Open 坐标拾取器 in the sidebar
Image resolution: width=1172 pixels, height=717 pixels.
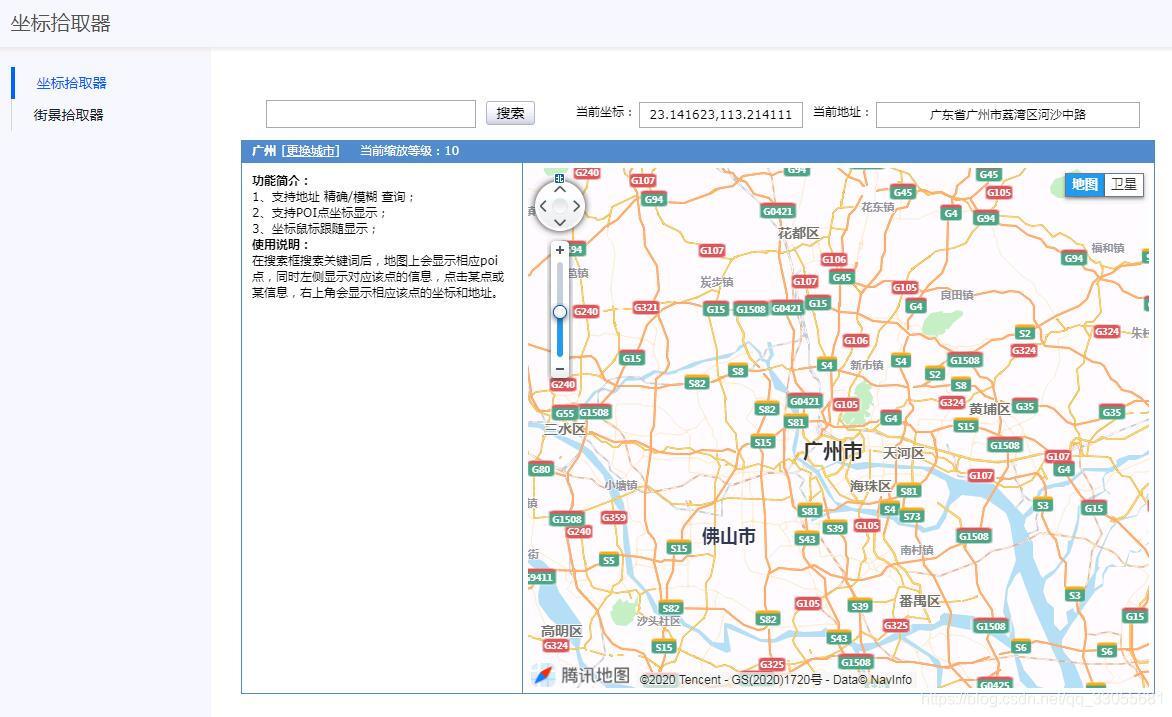[72, 83]
